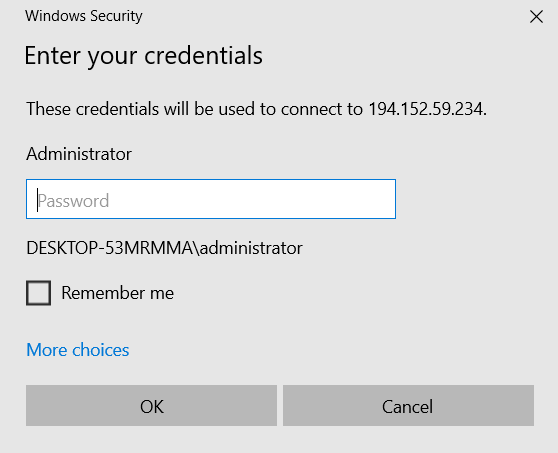558x453 pixels.
Task: Tick the square box beside Remember me
Action: tap(38, 293)
